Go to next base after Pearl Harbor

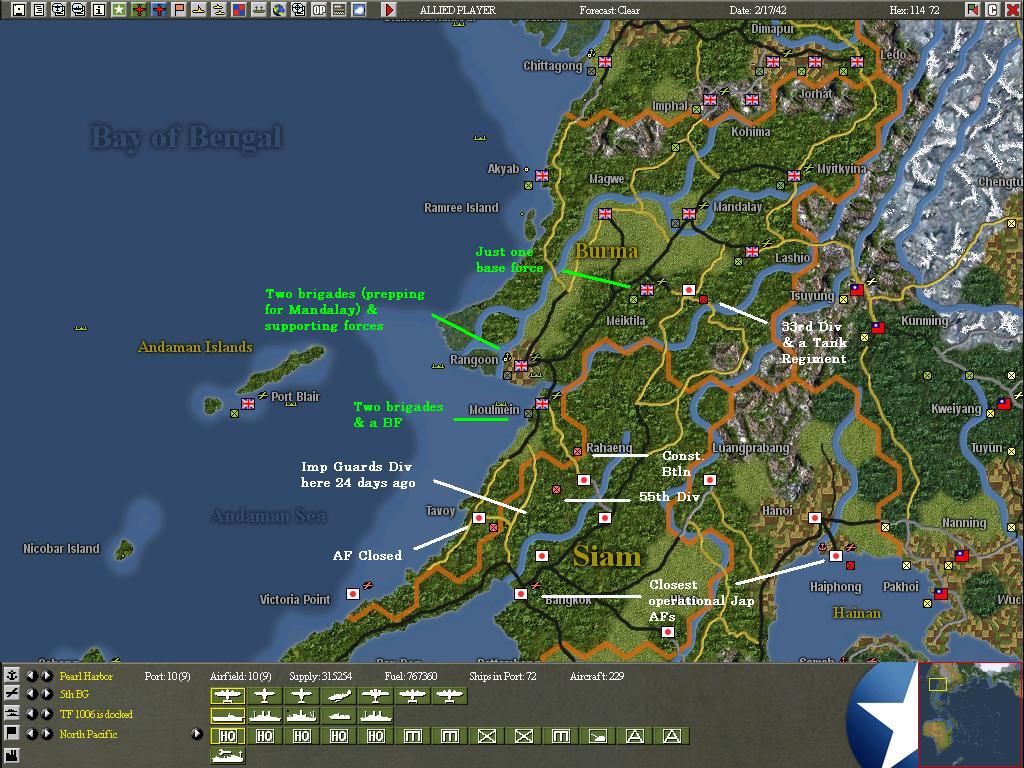coord(46,675)
